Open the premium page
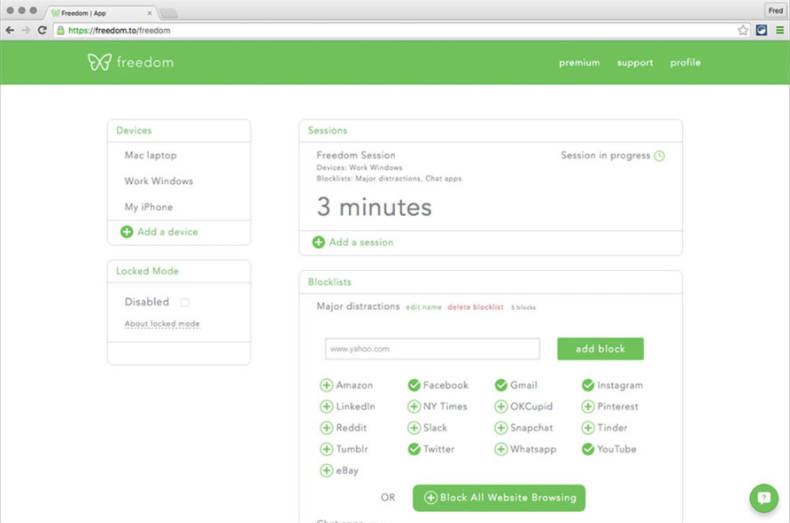The image size is (790, 523). pos(579,62)
